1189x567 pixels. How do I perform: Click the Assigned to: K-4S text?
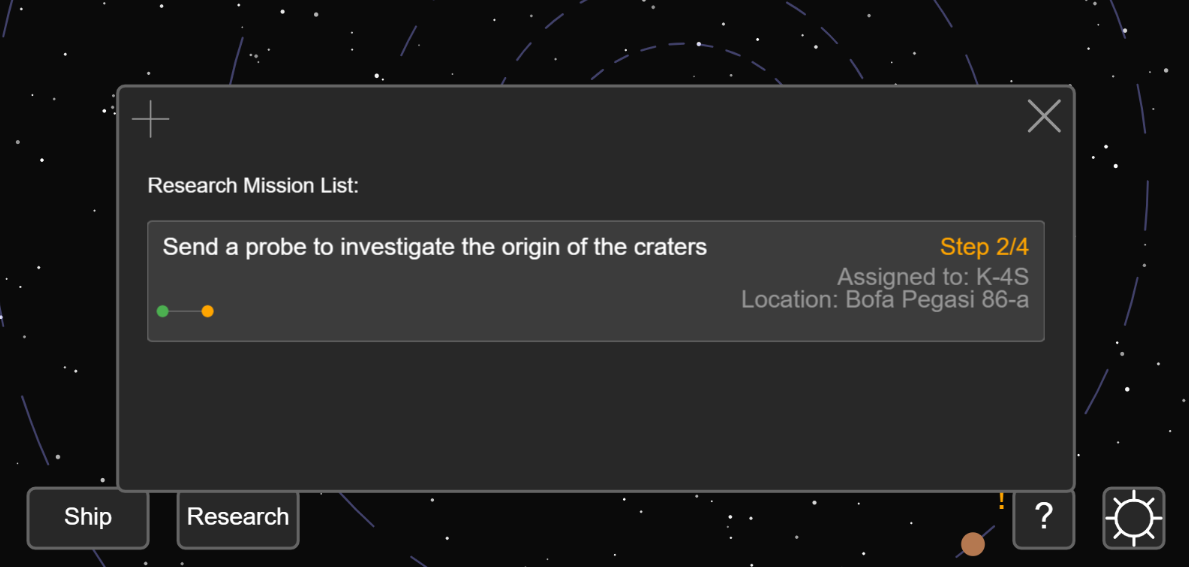[x=933, y=276]
